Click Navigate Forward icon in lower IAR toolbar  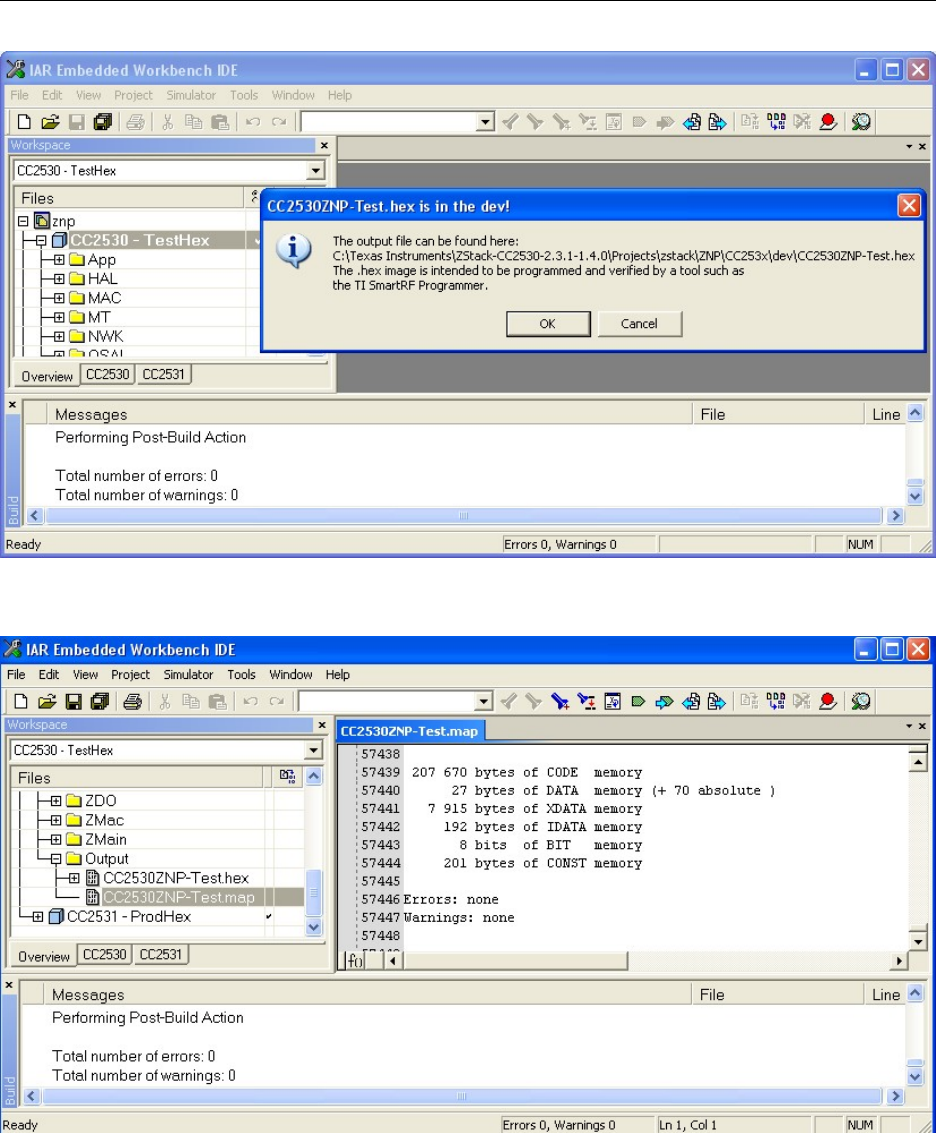point(716,701)
